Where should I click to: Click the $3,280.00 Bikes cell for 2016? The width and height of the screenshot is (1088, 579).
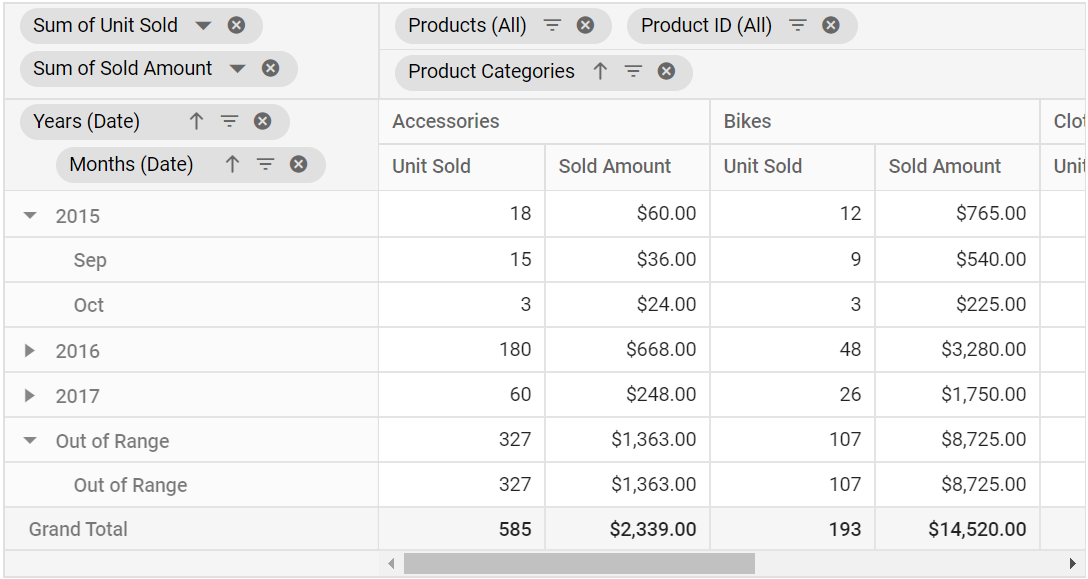pos(958,349)
